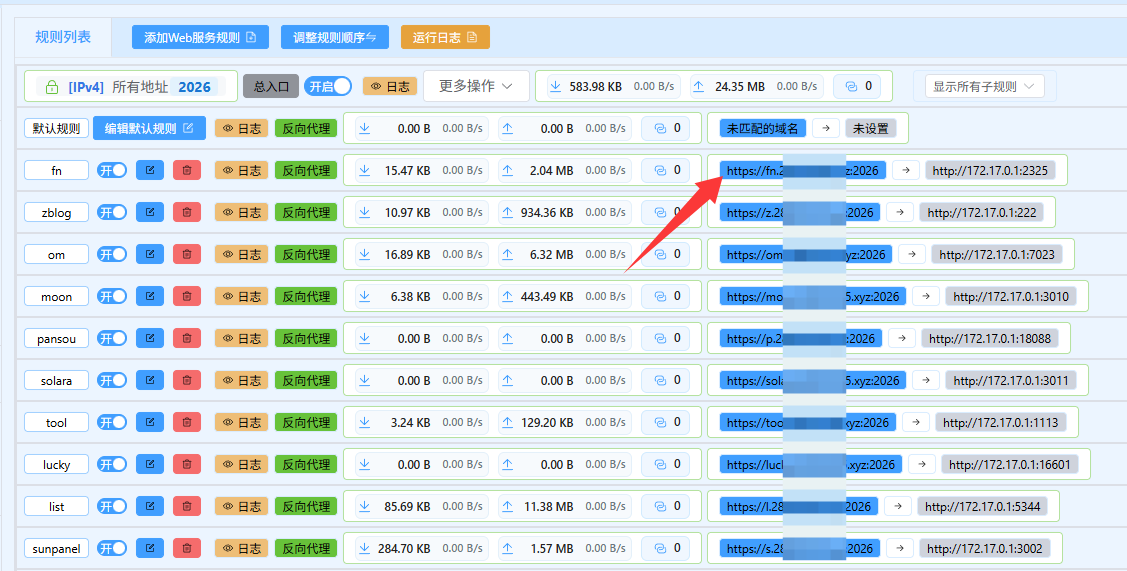Open the 更多操作 dropdown
Viewport: 1127px width, 571px height.
tap(476, 87)
